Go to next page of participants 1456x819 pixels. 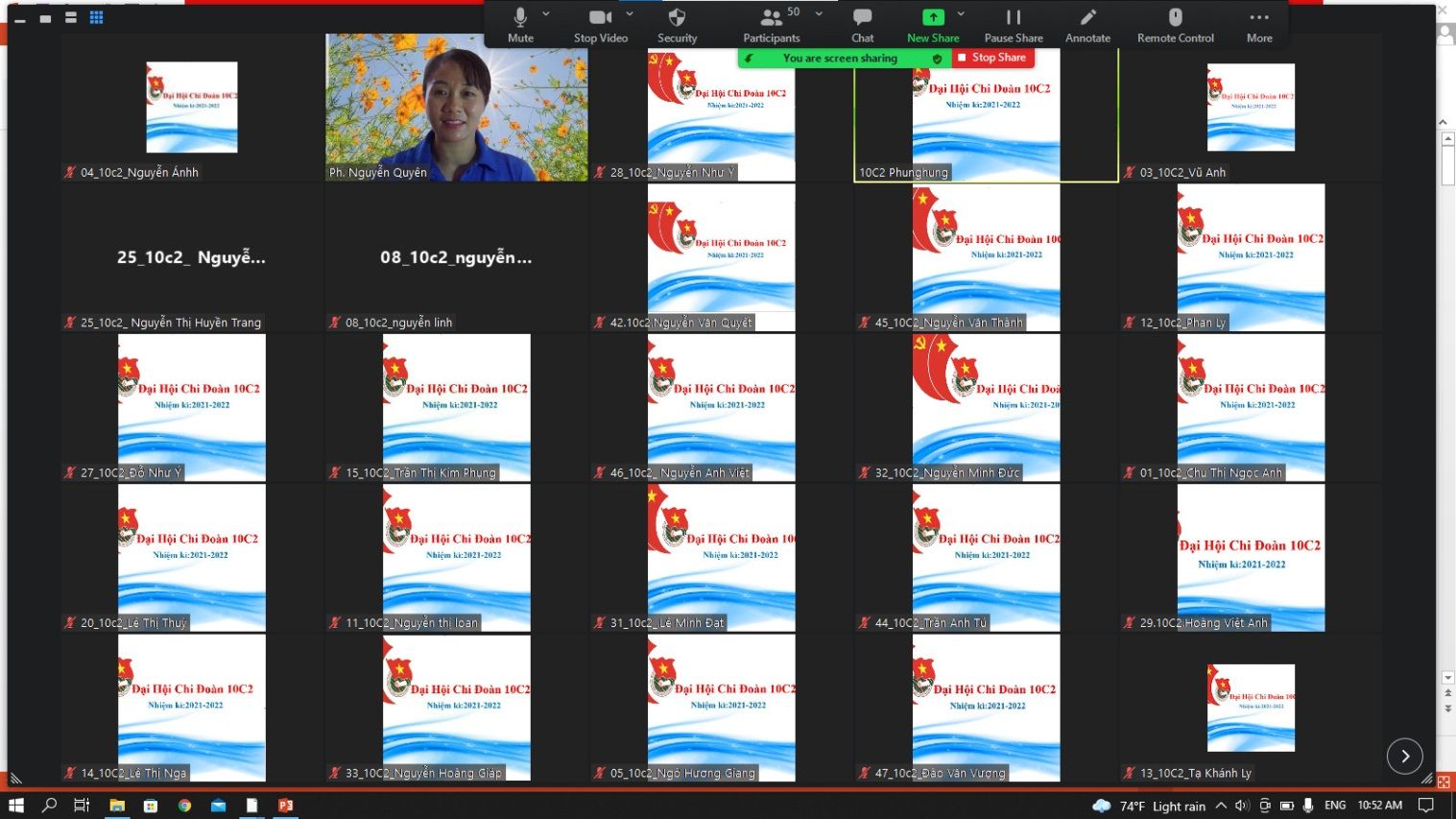point(1404,756)
